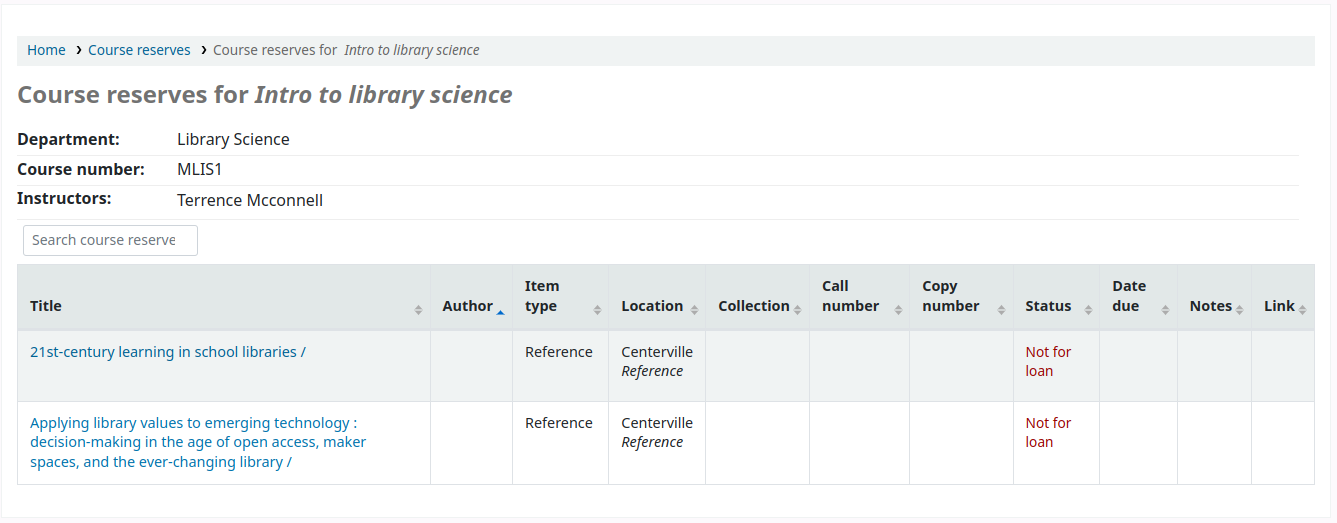Sort the table by the Link header
The width and height of the screenshot is (1337, 523).
click(x=1278, y=306)
